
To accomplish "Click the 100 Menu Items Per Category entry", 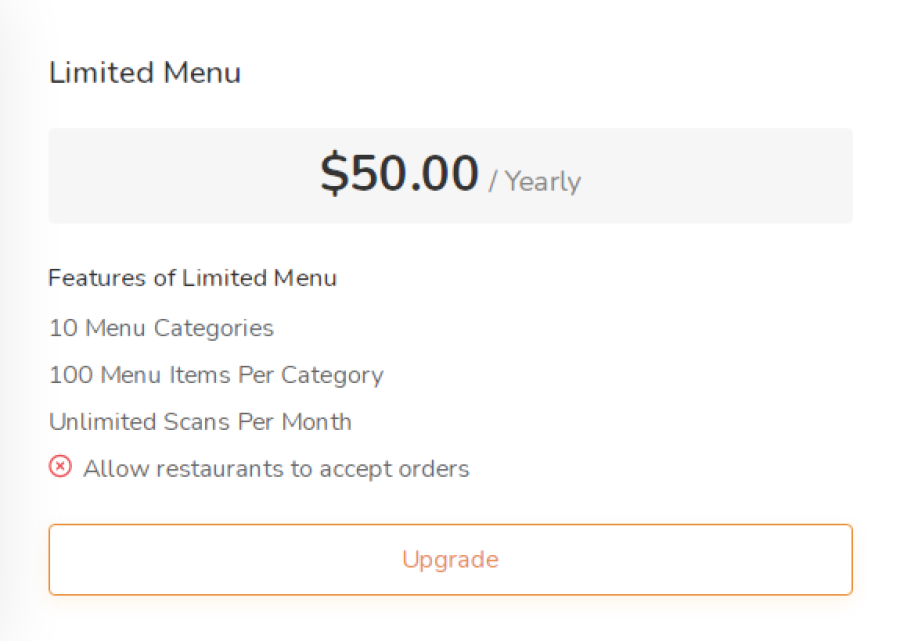I will click(x=215, y=375).
